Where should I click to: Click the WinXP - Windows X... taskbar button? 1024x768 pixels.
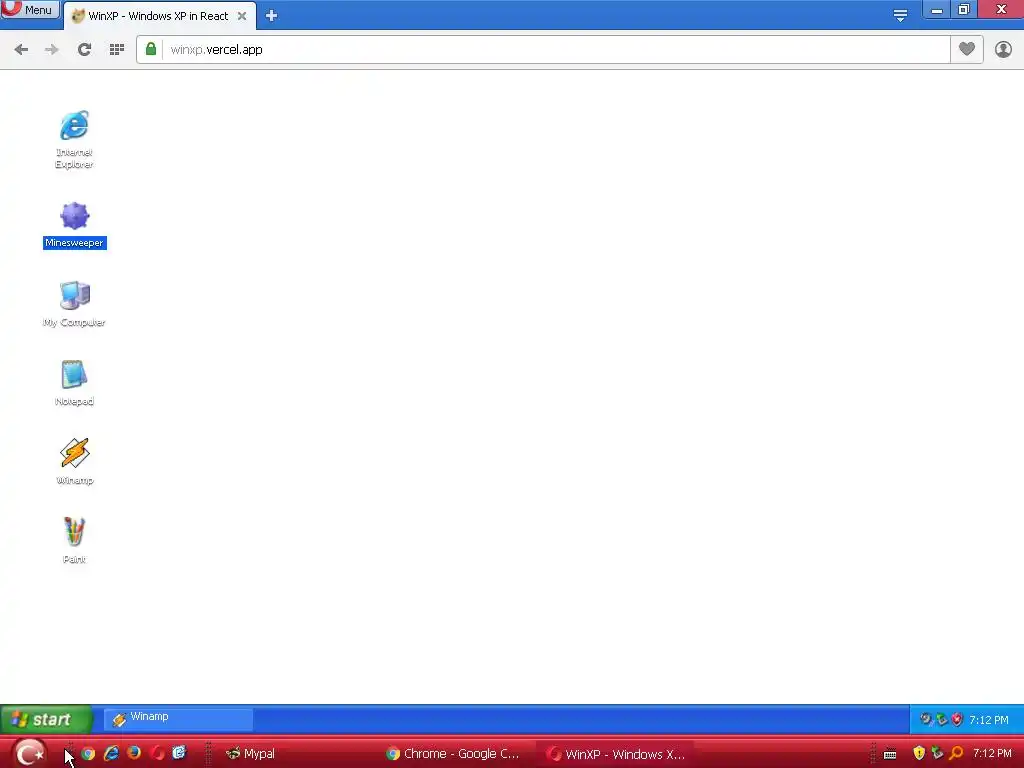click(x=617, y=754)
